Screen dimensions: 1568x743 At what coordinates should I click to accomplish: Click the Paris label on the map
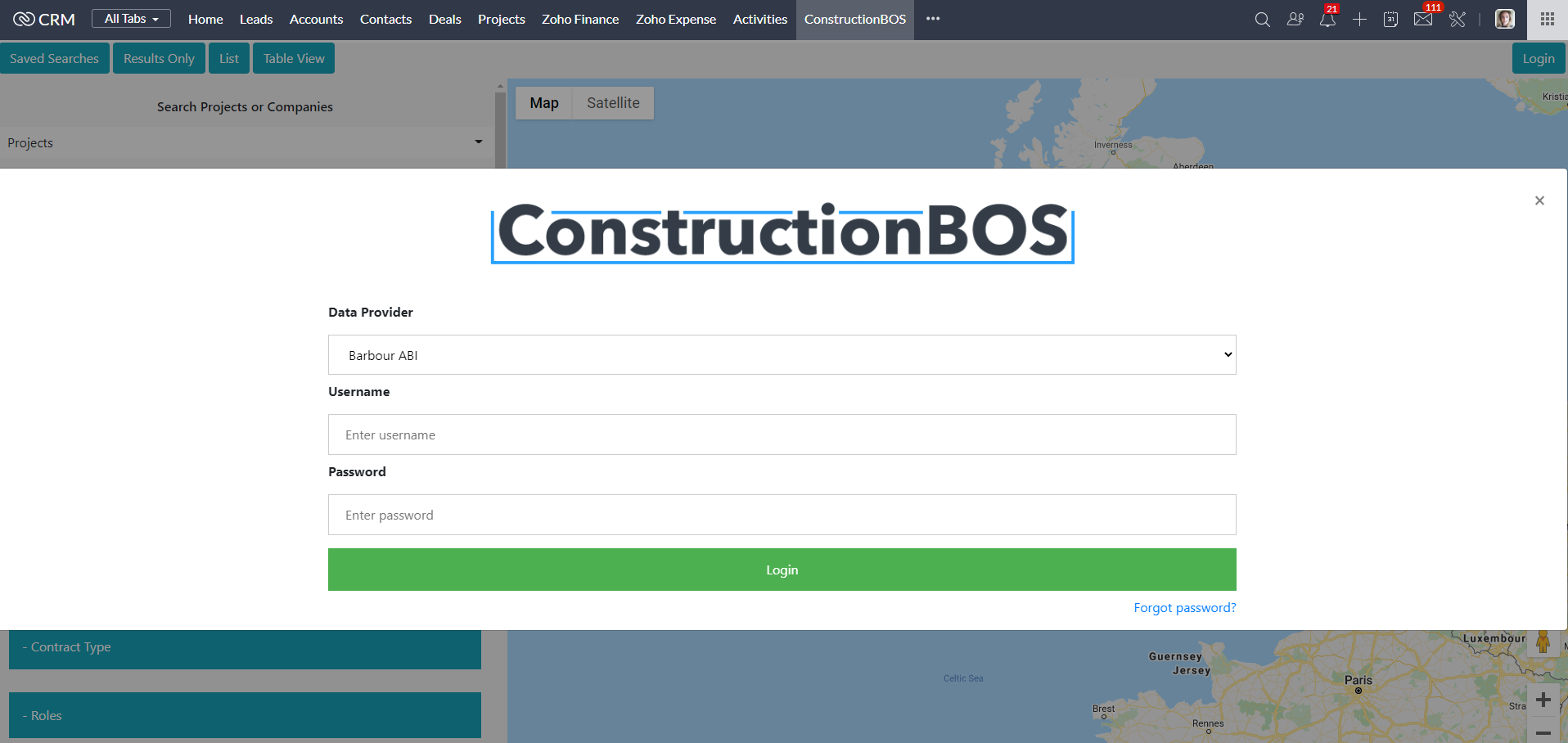[x=1358, y=680]
